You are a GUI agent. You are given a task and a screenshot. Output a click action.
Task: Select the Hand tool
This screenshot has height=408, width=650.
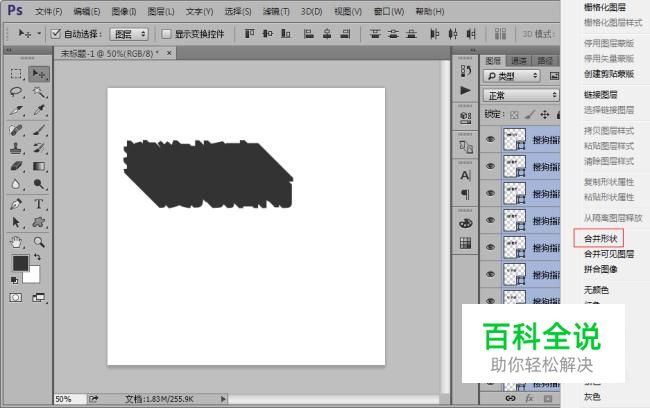click(16, 242)
